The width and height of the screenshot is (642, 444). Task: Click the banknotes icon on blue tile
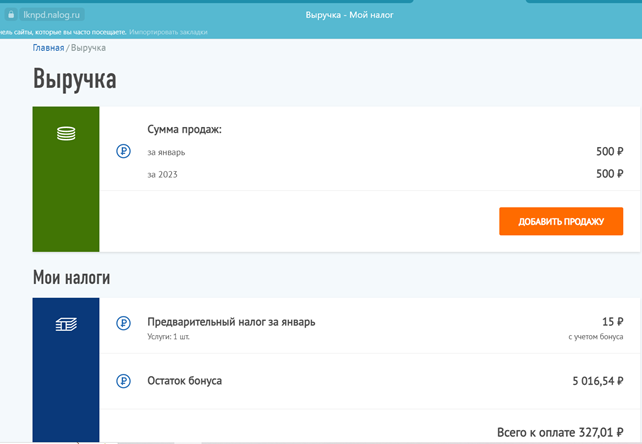point(66,324)
